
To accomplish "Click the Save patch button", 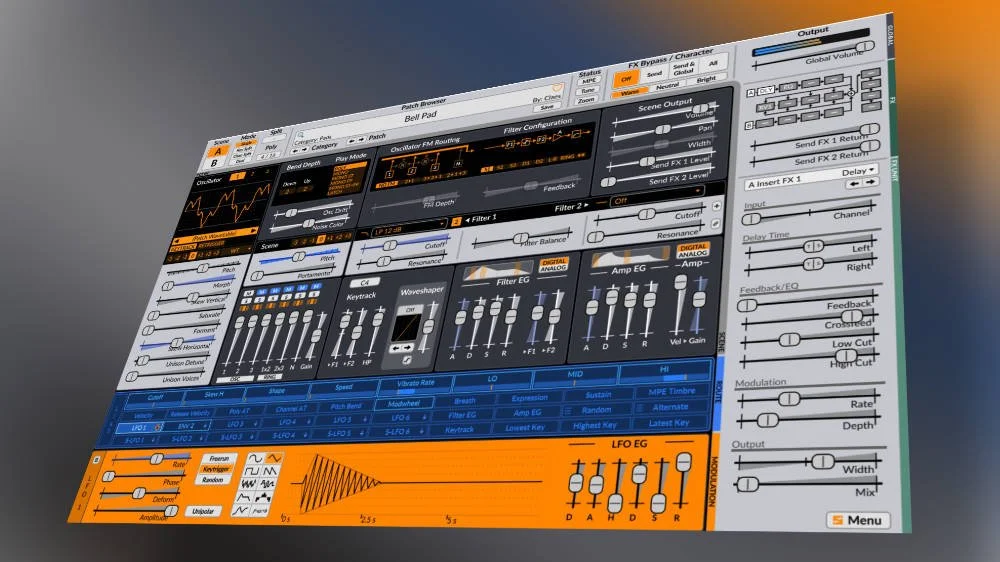I will 547,107.
